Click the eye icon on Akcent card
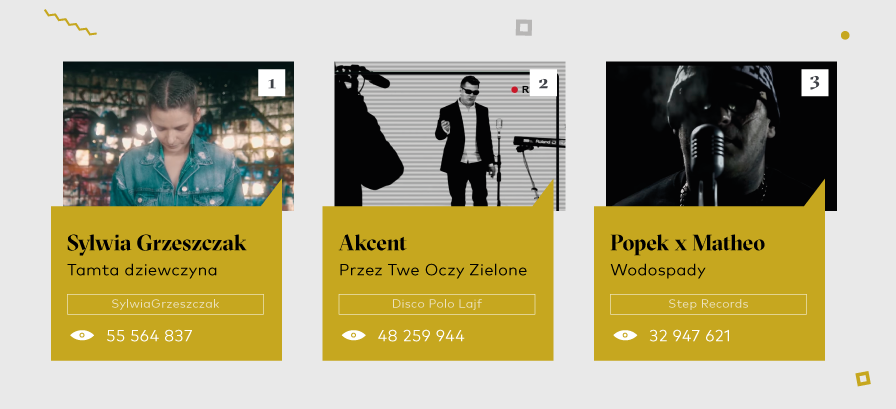The image size is (896, 409). tap(354, 336)
